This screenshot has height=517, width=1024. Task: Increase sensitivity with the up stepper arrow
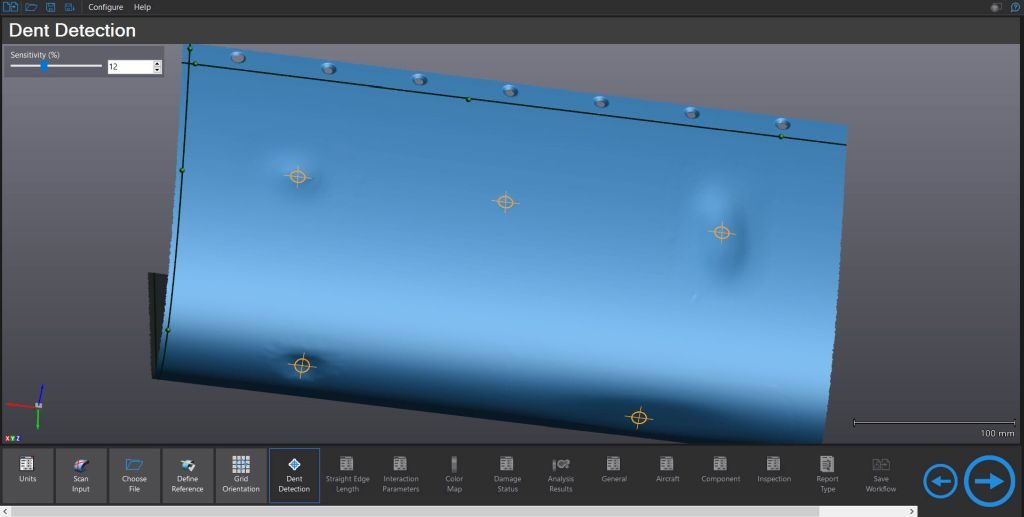[x=157, y=63]
